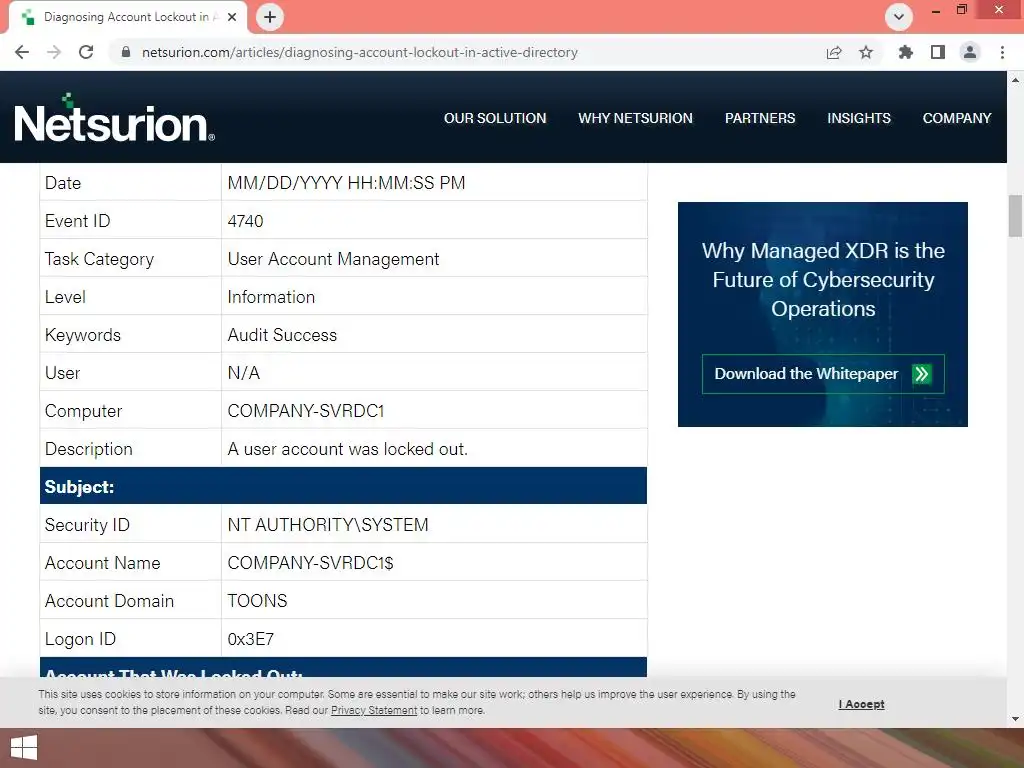This screenshot has width=1024, height=768.
Task: Select NT AUTHORITY\SYSTEM security ID
Action: (328, 525)
